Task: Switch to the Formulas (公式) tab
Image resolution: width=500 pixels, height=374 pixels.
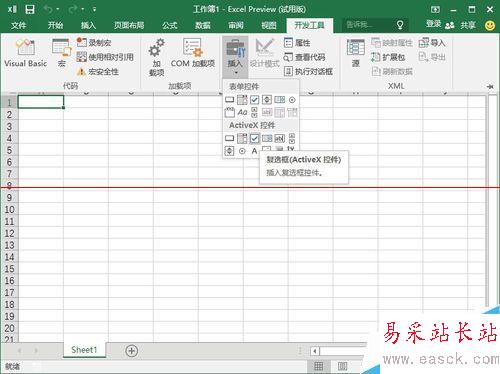Action: tap(170, 25)
